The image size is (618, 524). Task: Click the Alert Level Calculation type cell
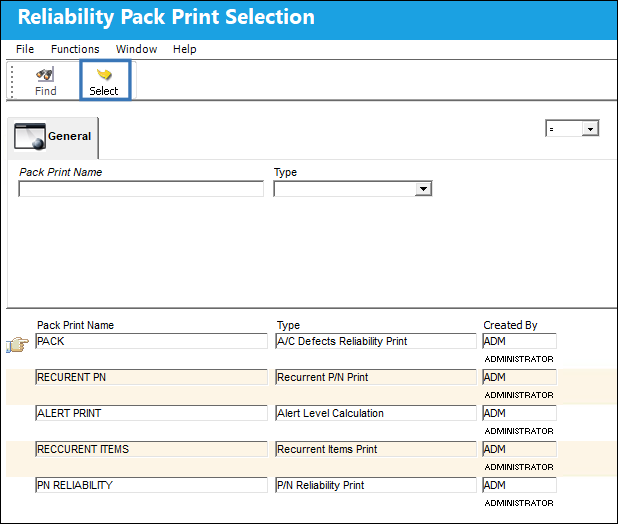click(x=376, y=413)
